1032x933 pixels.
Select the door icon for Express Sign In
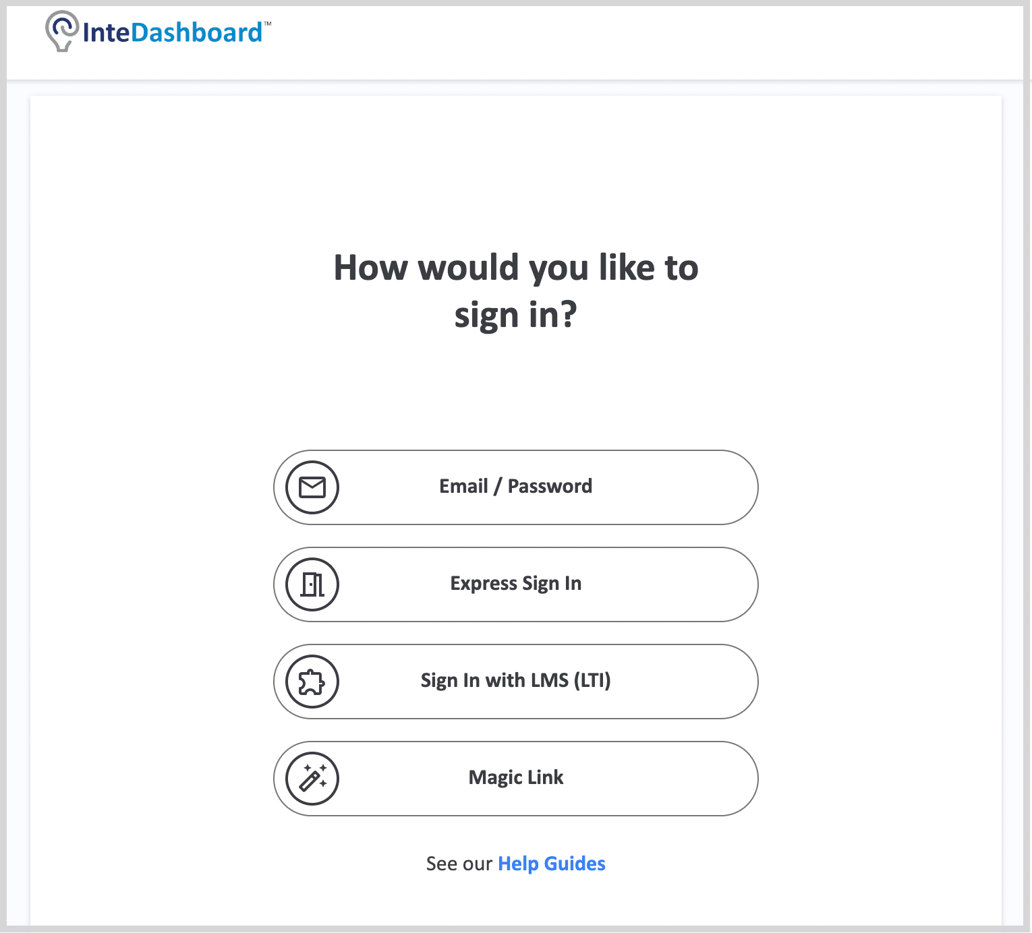tap(312, 584)
